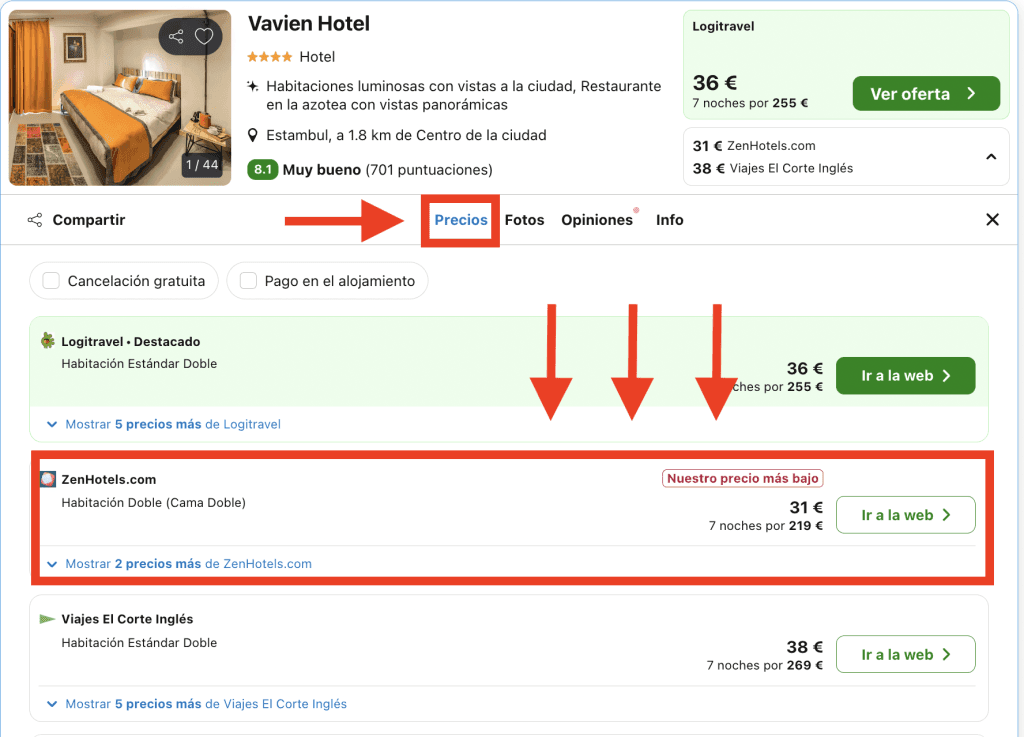Collapse the other prices chevron top right
1024x737 pixels.
point(991,157)
